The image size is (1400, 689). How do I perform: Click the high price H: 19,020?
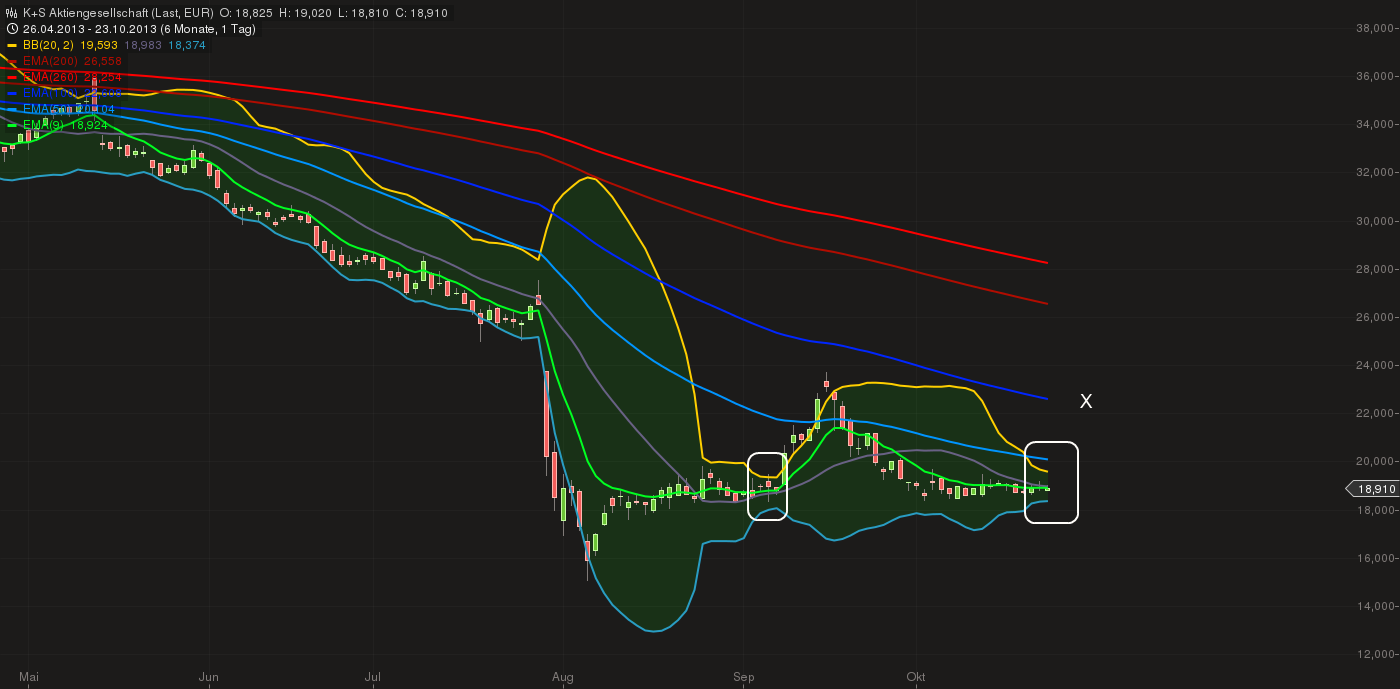[x=307, y=13]
